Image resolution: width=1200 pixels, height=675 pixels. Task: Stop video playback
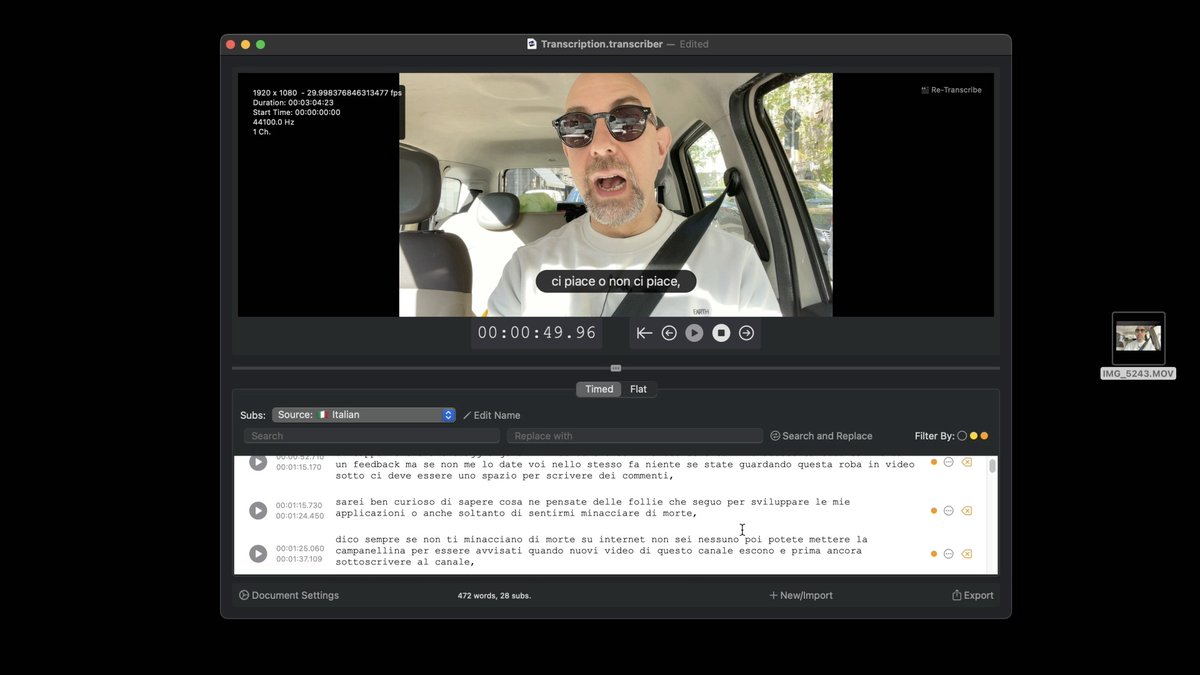click(721, 333)
